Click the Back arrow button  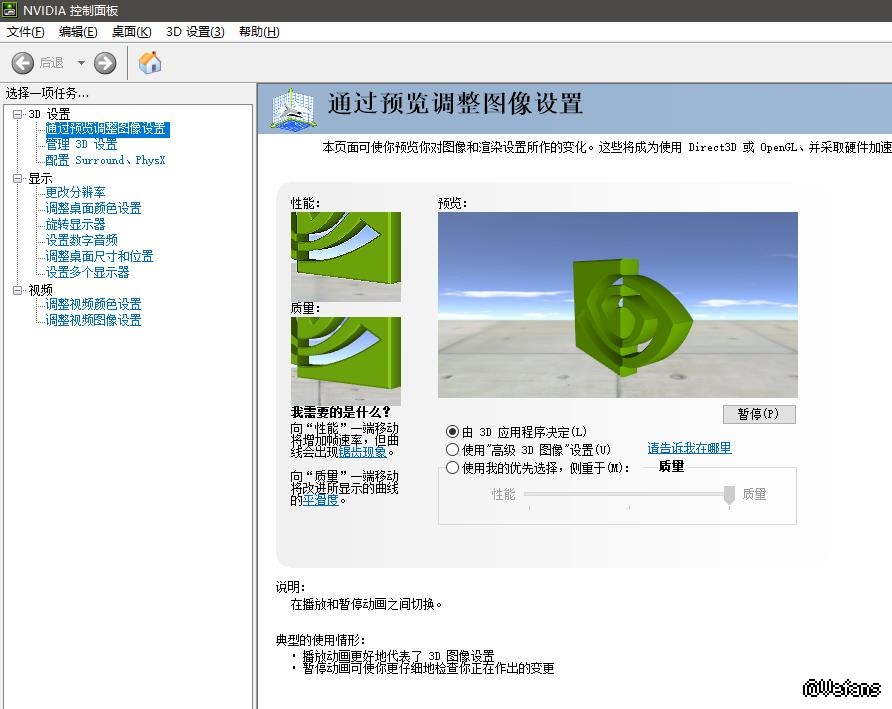pos(23,63)
